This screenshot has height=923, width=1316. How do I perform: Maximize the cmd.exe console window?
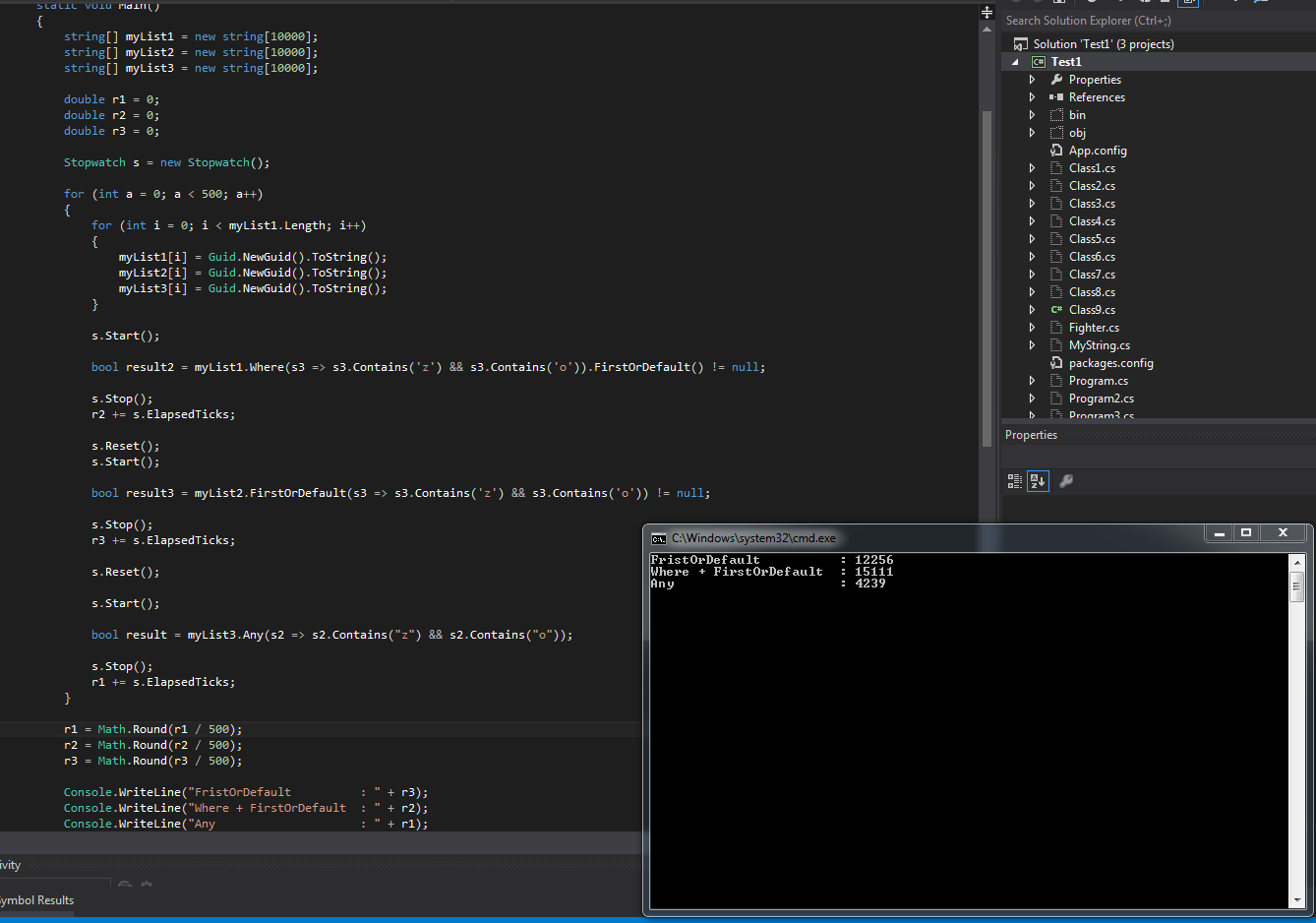click(1246, 532)
